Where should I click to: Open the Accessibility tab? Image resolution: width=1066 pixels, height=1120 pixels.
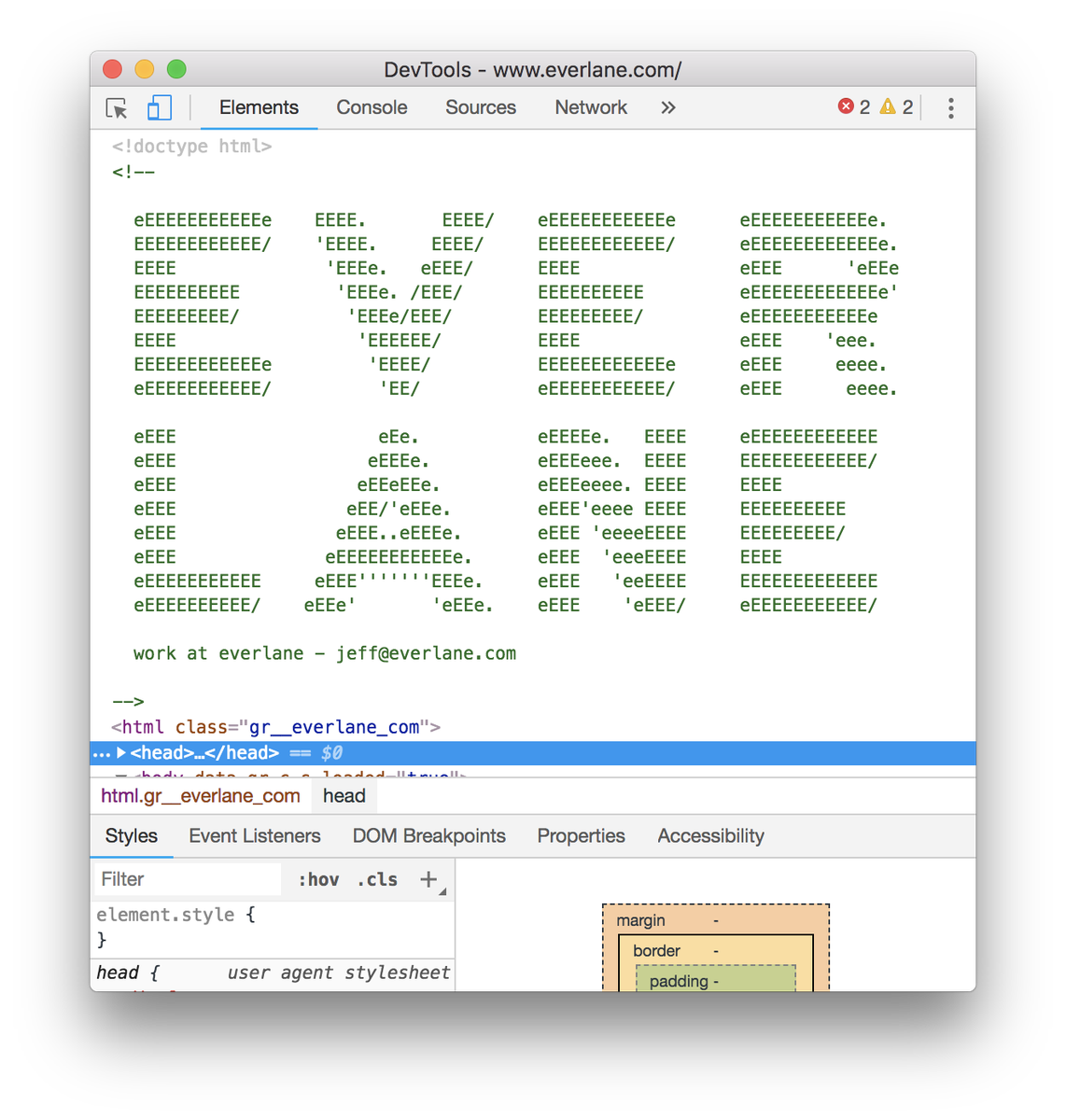point(711,836)
